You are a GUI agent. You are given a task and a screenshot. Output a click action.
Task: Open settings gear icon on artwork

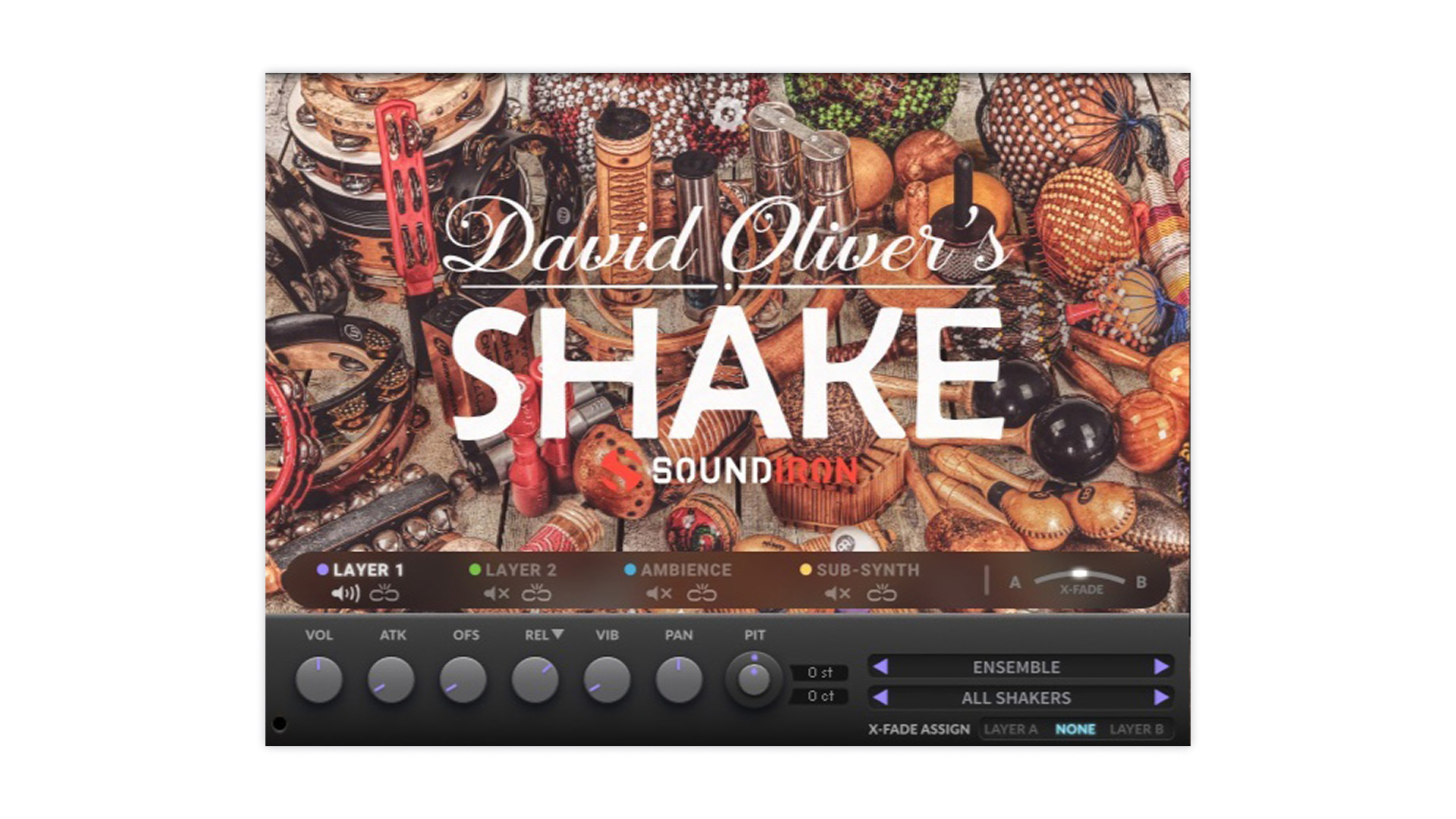729,115
